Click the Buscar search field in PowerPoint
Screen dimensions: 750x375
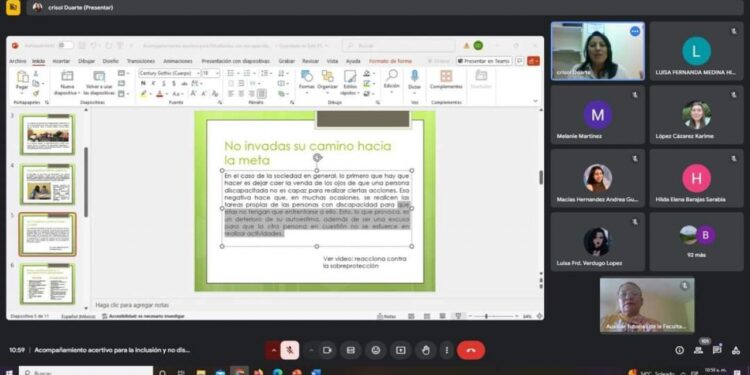tap(398, 45)
